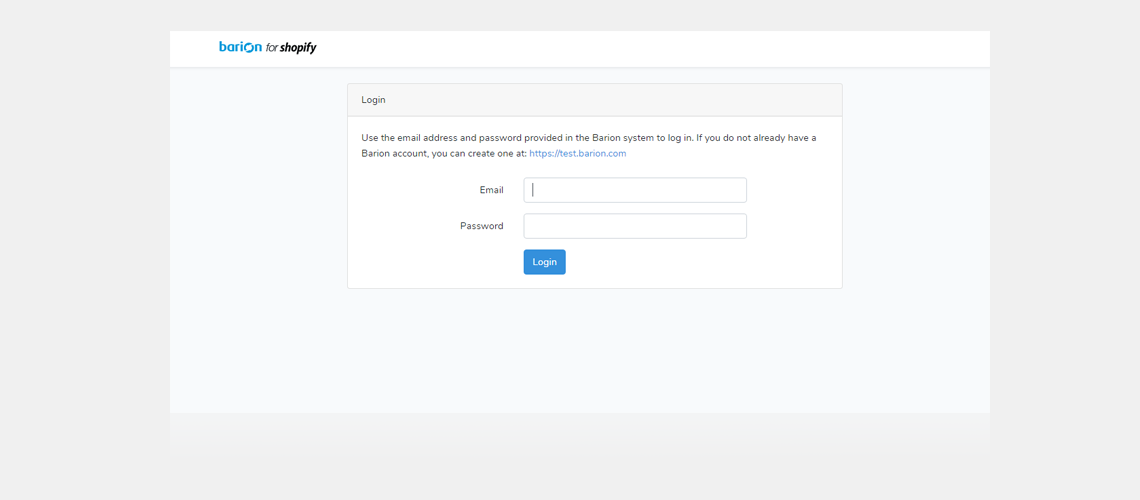Click the blue barion logo

241,47
